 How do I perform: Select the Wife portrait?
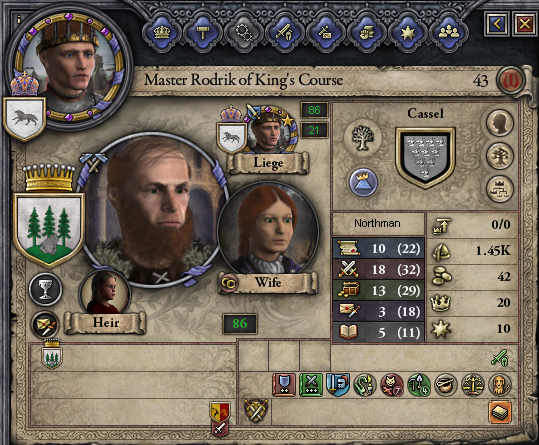tap(268, 229)
